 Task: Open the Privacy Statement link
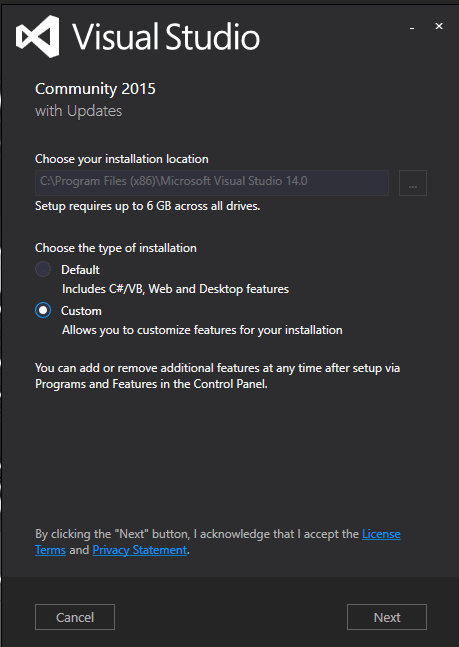click(x=140, y=550)
